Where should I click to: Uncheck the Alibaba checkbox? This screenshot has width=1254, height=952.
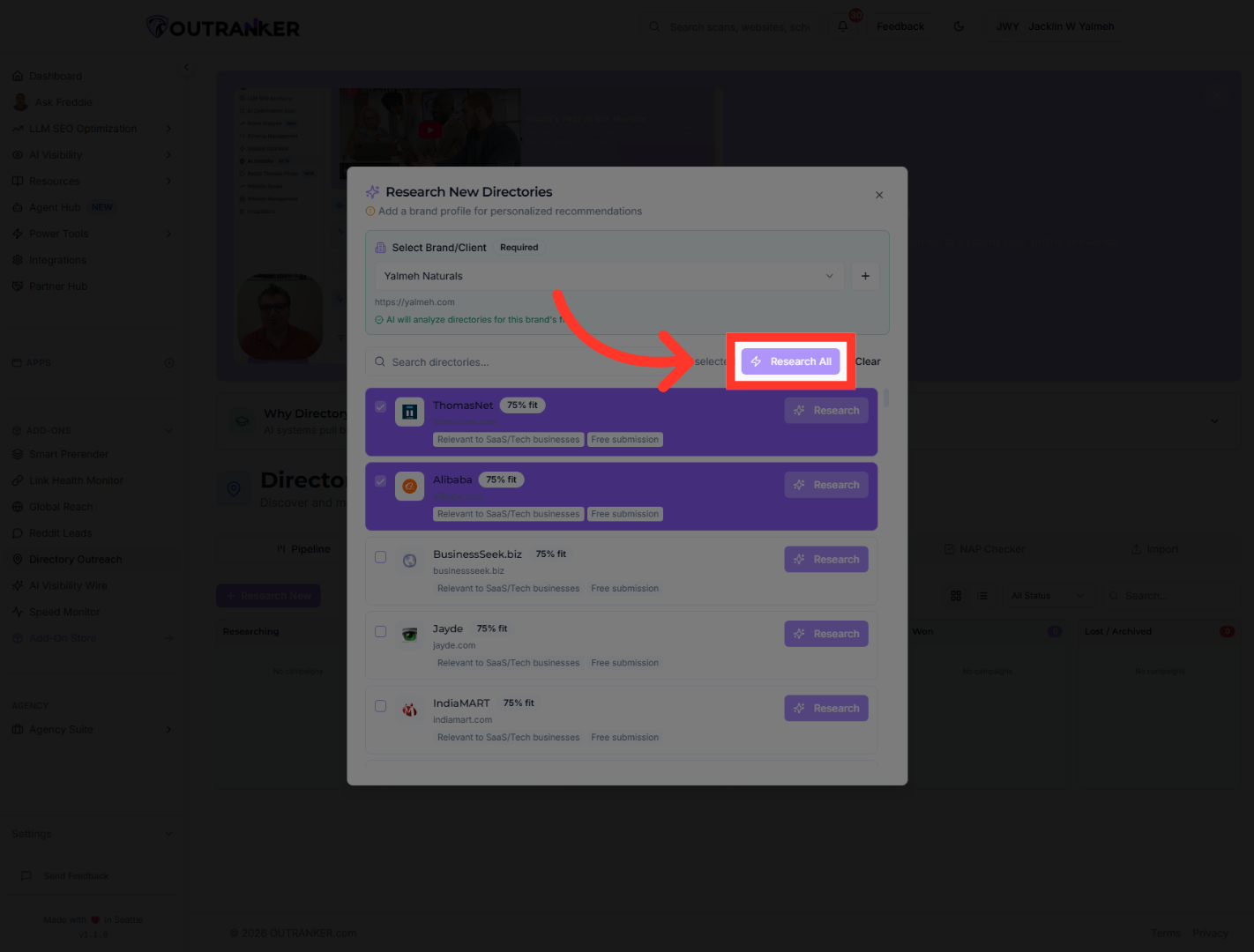pyautogui.click(x=380, y=481)
